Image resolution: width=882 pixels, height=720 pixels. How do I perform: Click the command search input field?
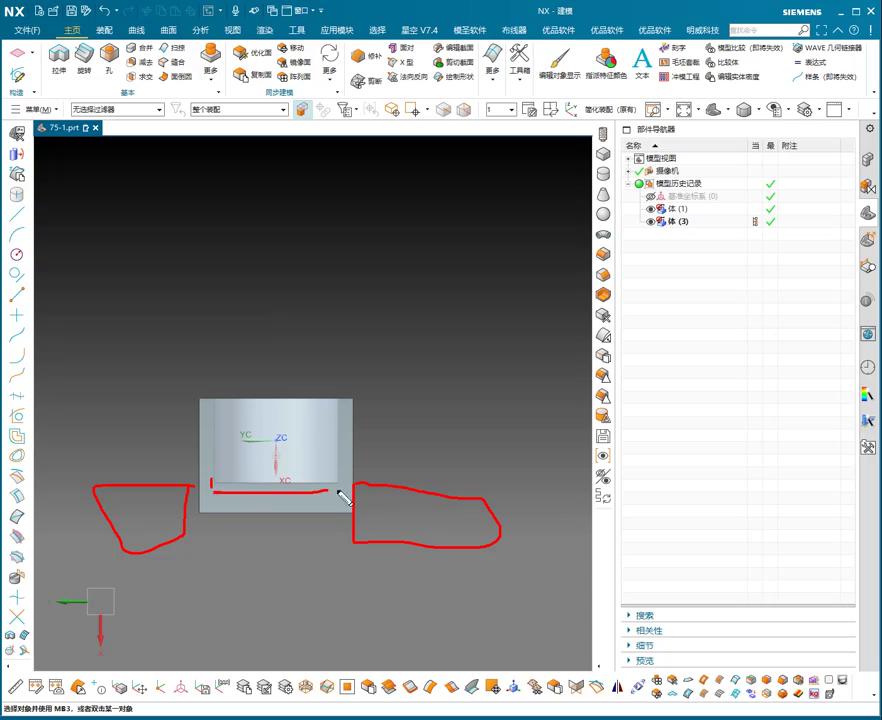coord(762,30)
